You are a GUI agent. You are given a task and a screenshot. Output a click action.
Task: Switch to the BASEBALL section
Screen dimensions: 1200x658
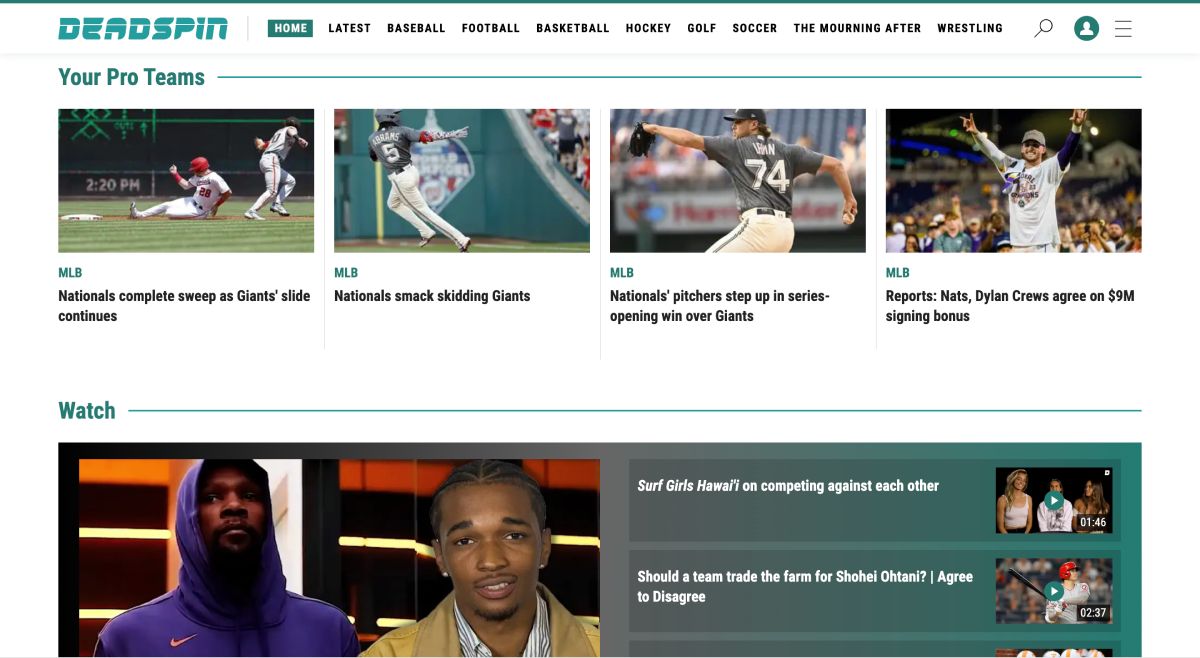(x=416, y=28)
